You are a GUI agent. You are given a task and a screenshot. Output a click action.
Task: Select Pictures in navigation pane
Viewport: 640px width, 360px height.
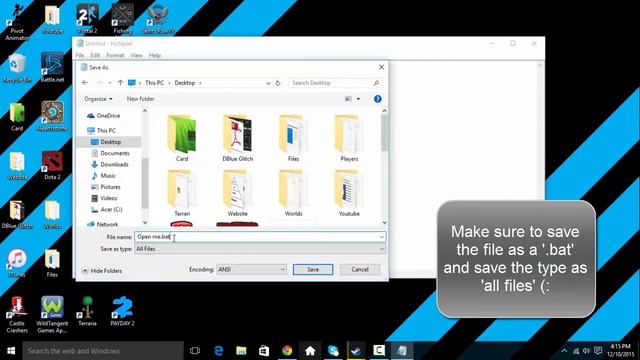click(106, 187)
